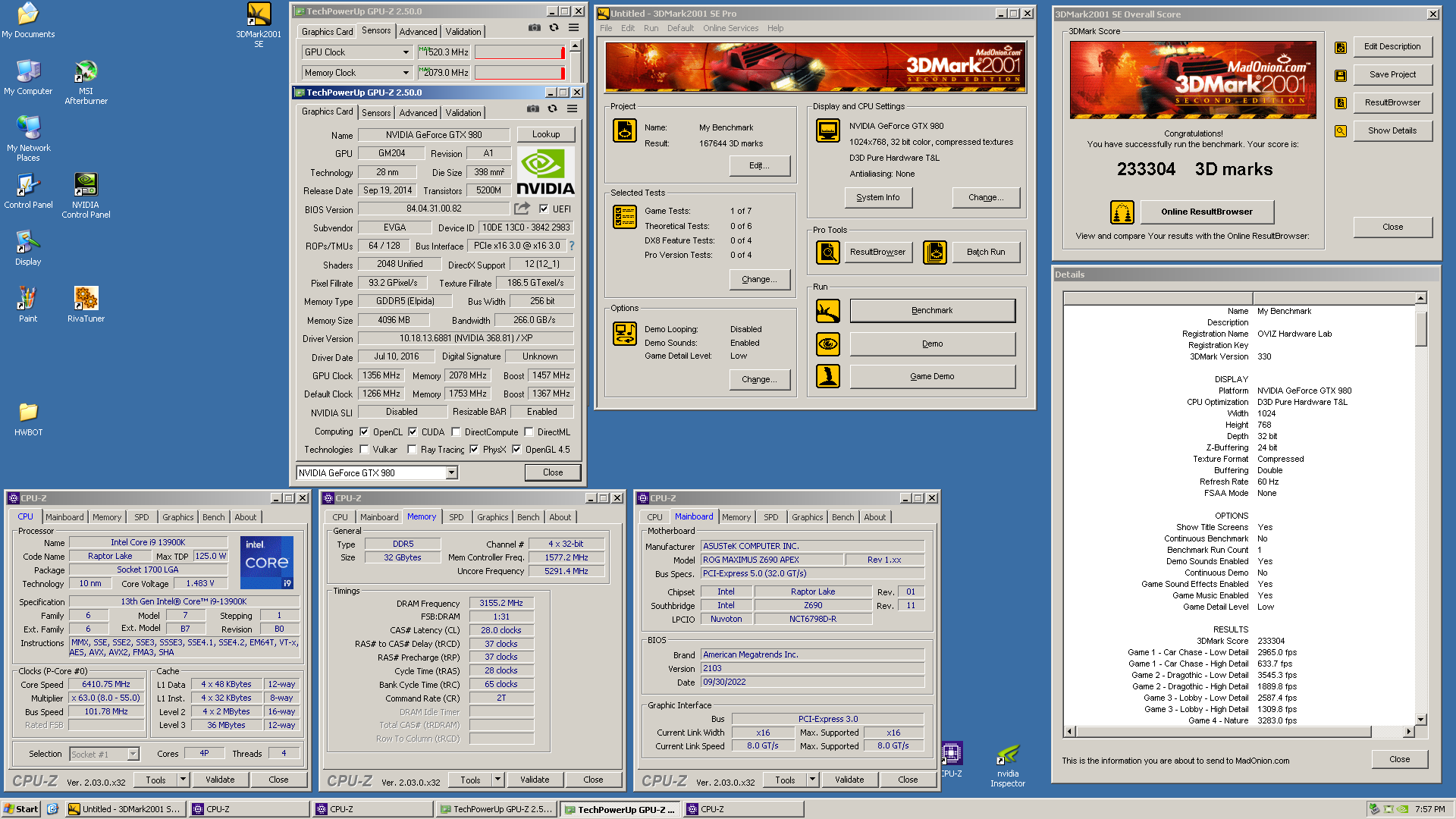Screen dimensions: 1456x819
Task: Click the Close button in GPU-Z window
Action: coord(553,472)
